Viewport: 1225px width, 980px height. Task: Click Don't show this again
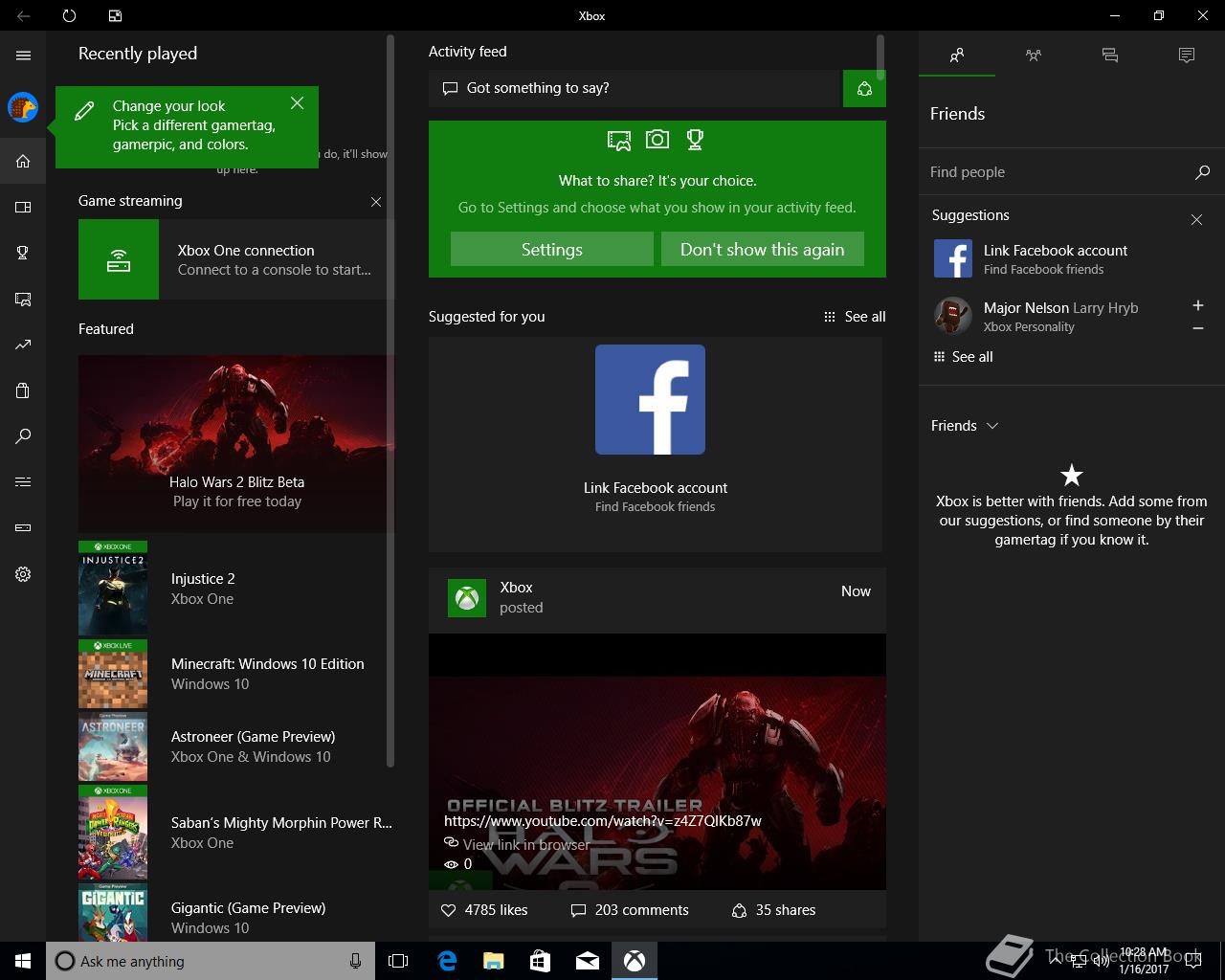tap(763, 249)
